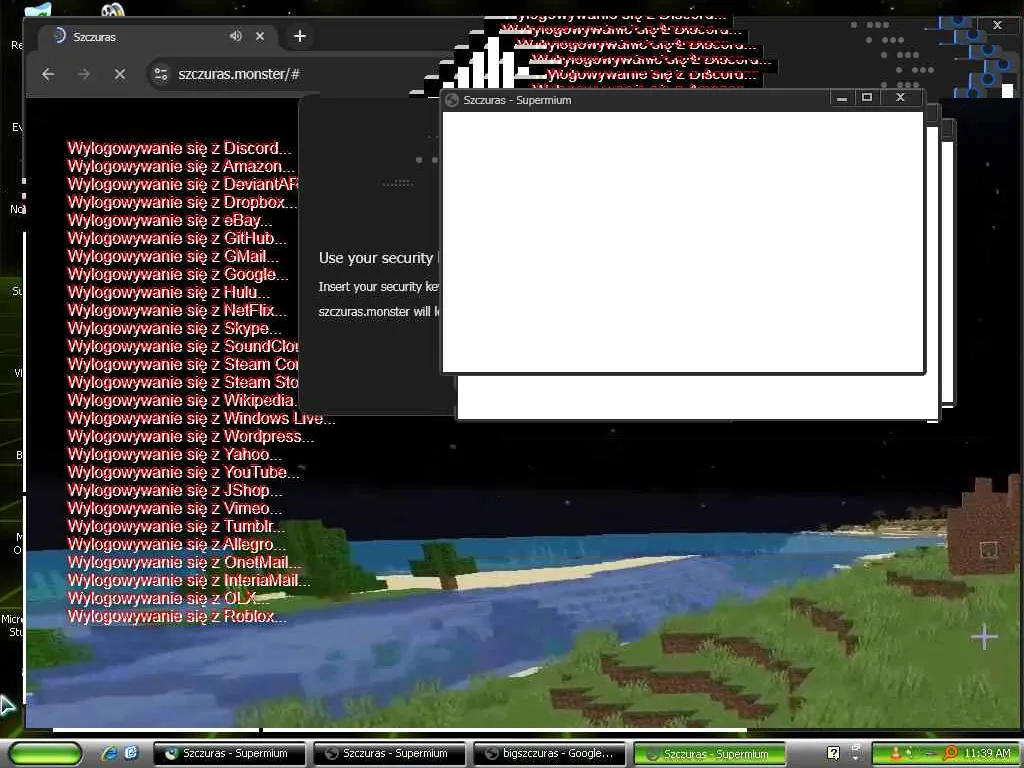1024x768 pixels.
Task: Click "Wylogowywanie się z Discord..." in the main list
Action: tap(179, 148)
